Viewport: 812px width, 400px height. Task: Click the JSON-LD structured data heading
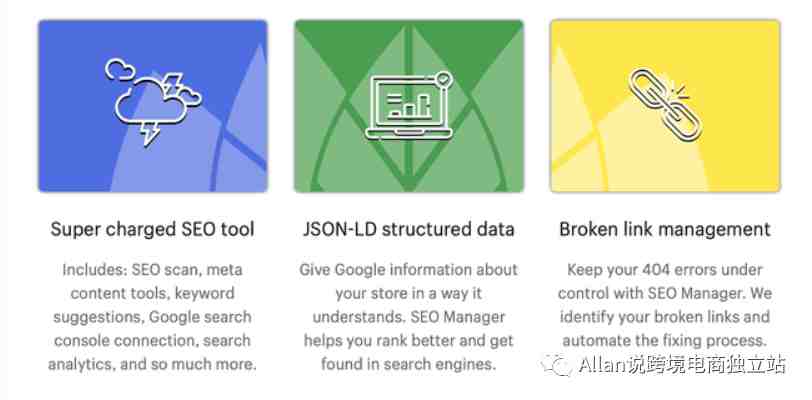(409, 229)
